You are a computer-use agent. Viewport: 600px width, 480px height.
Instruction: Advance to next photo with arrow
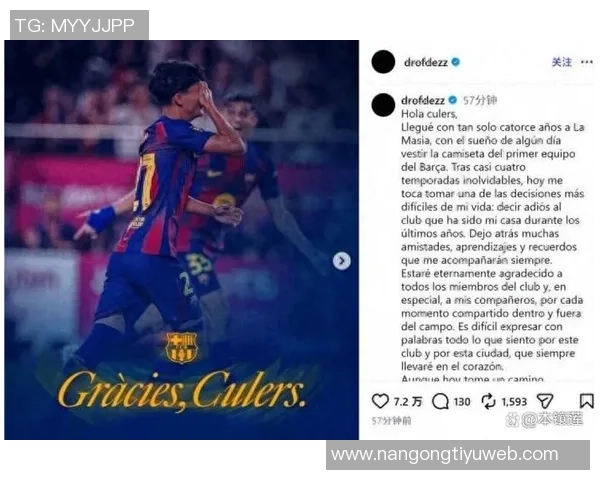tap(341, 261)
